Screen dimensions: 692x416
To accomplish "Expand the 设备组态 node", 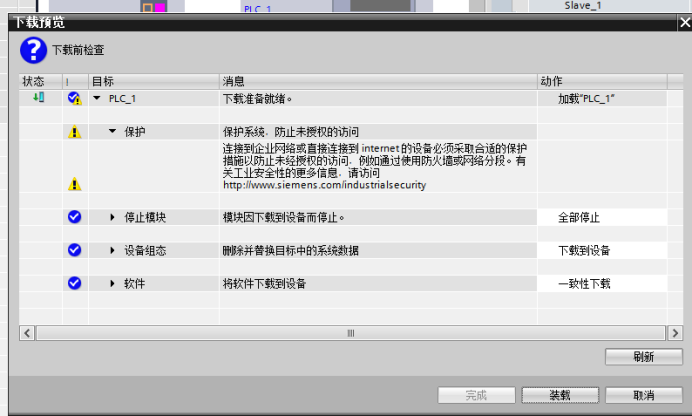I will 112,250.
